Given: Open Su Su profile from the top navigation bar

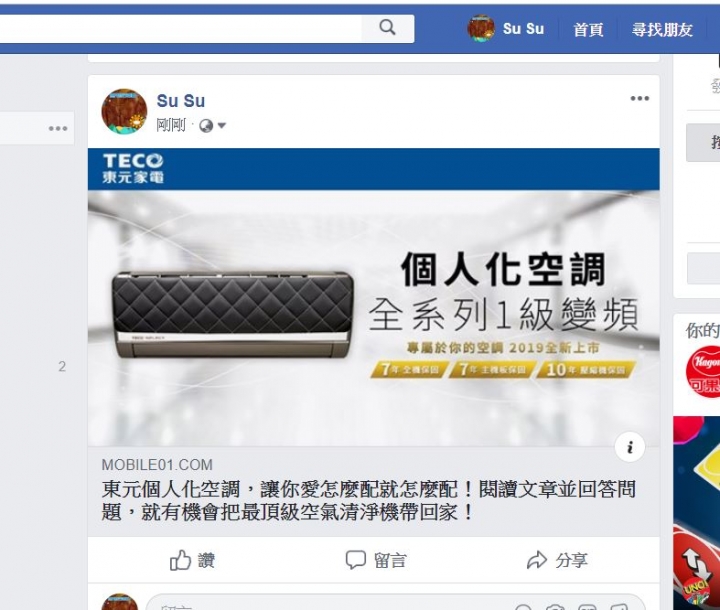Looking at the screenshot, I should point(506,28).
